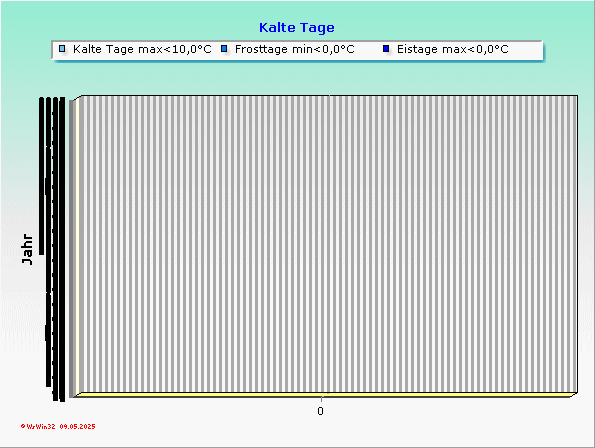Click the "0" x-axis tick label
This screenshot has height=448, width=595.
pos(320,411)
